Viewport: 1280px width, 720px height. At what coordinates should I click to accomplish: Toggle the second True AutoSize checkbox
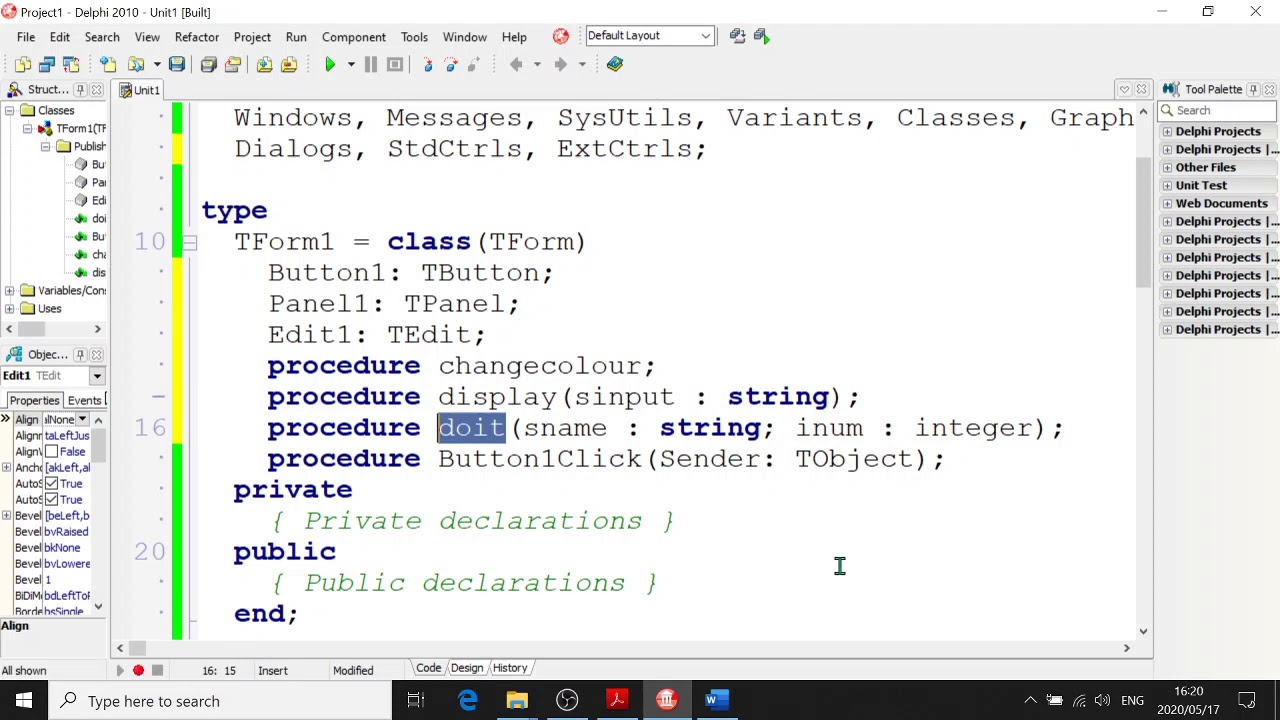click(x=51, y=499)
